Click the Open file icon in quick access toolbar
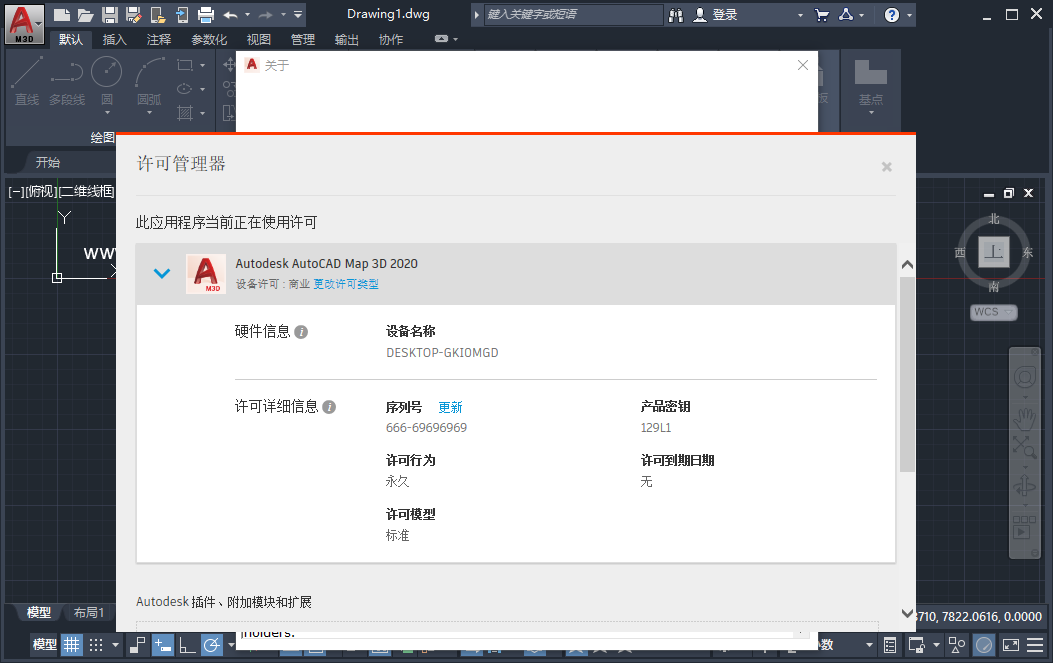The height and width of the screenshot is (663, 1053). [x=86, y=14]
